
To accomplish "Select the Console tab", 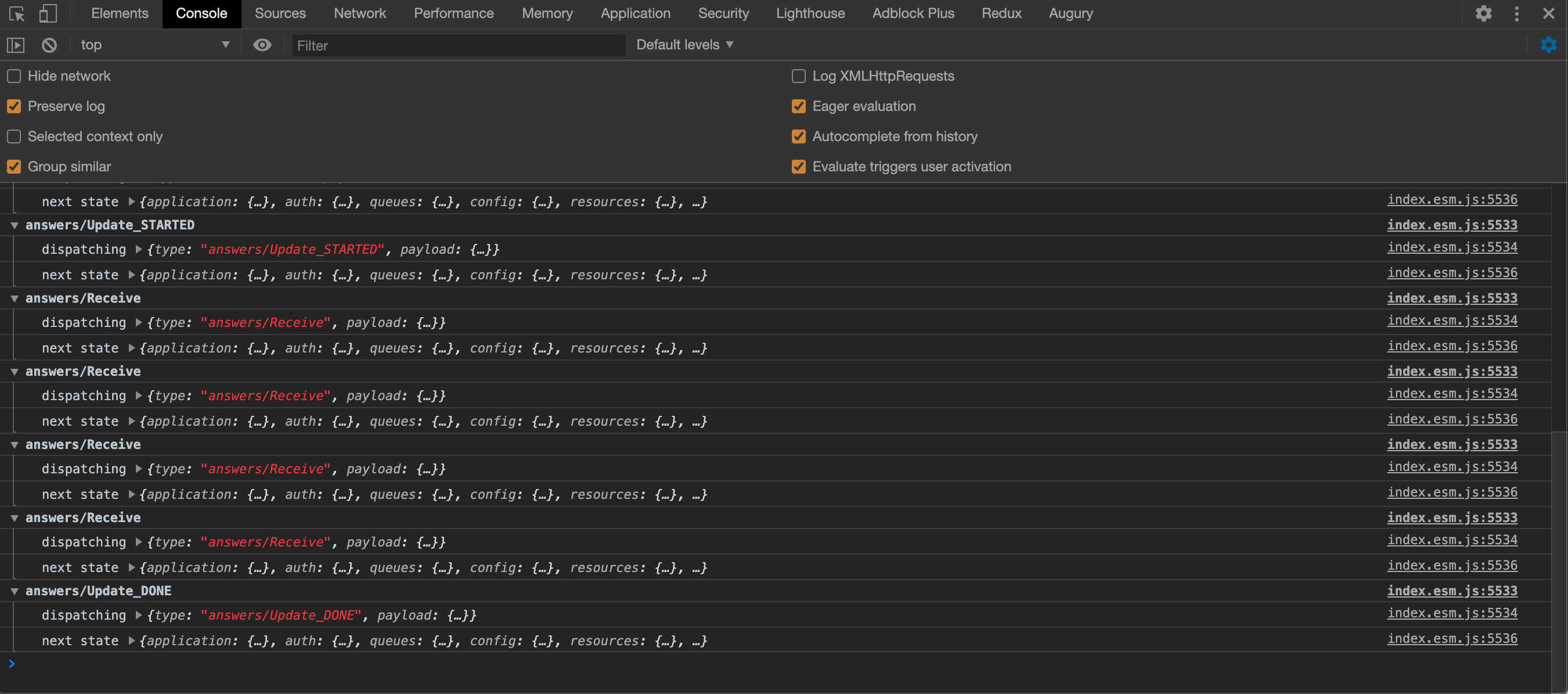I will click(x=201, y=13).
